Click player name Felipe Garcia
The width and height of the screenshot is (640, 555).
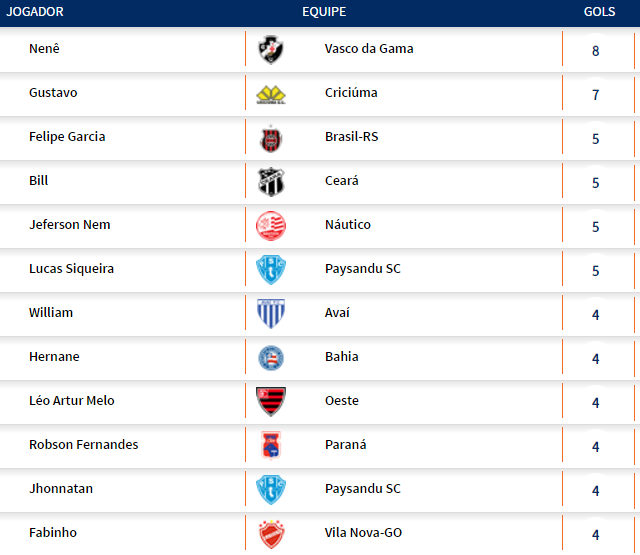pyautogui.click(x=67, y=137)
